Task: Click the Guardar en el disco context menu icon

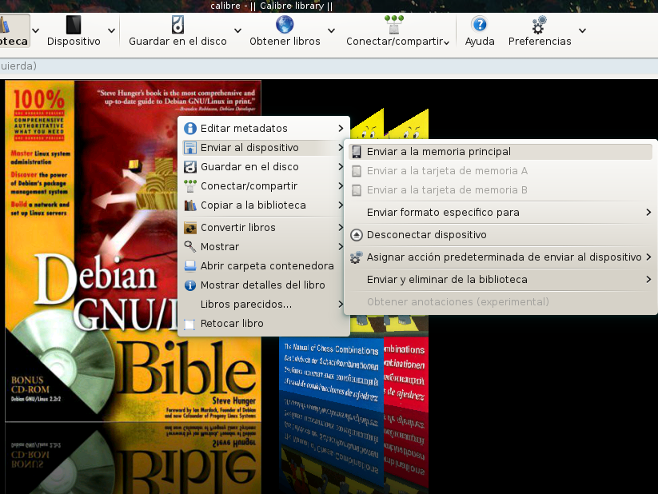Action: (190, 167)
